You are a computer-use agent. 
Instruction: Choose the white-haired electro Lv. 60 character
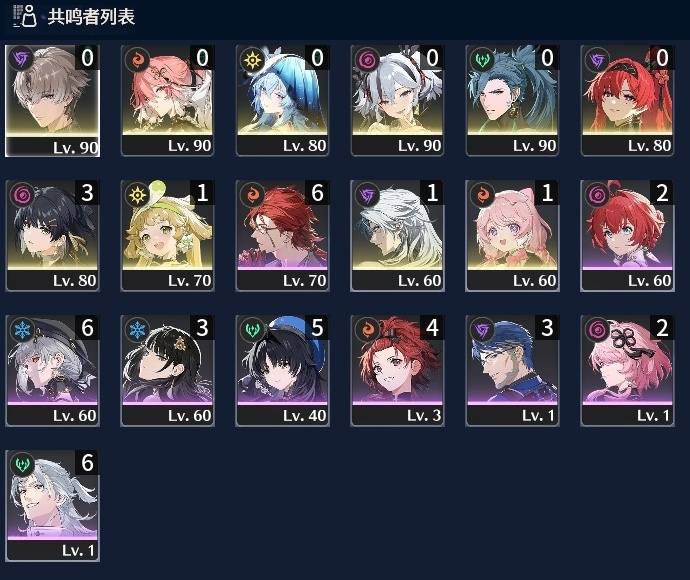coord(398,236)
